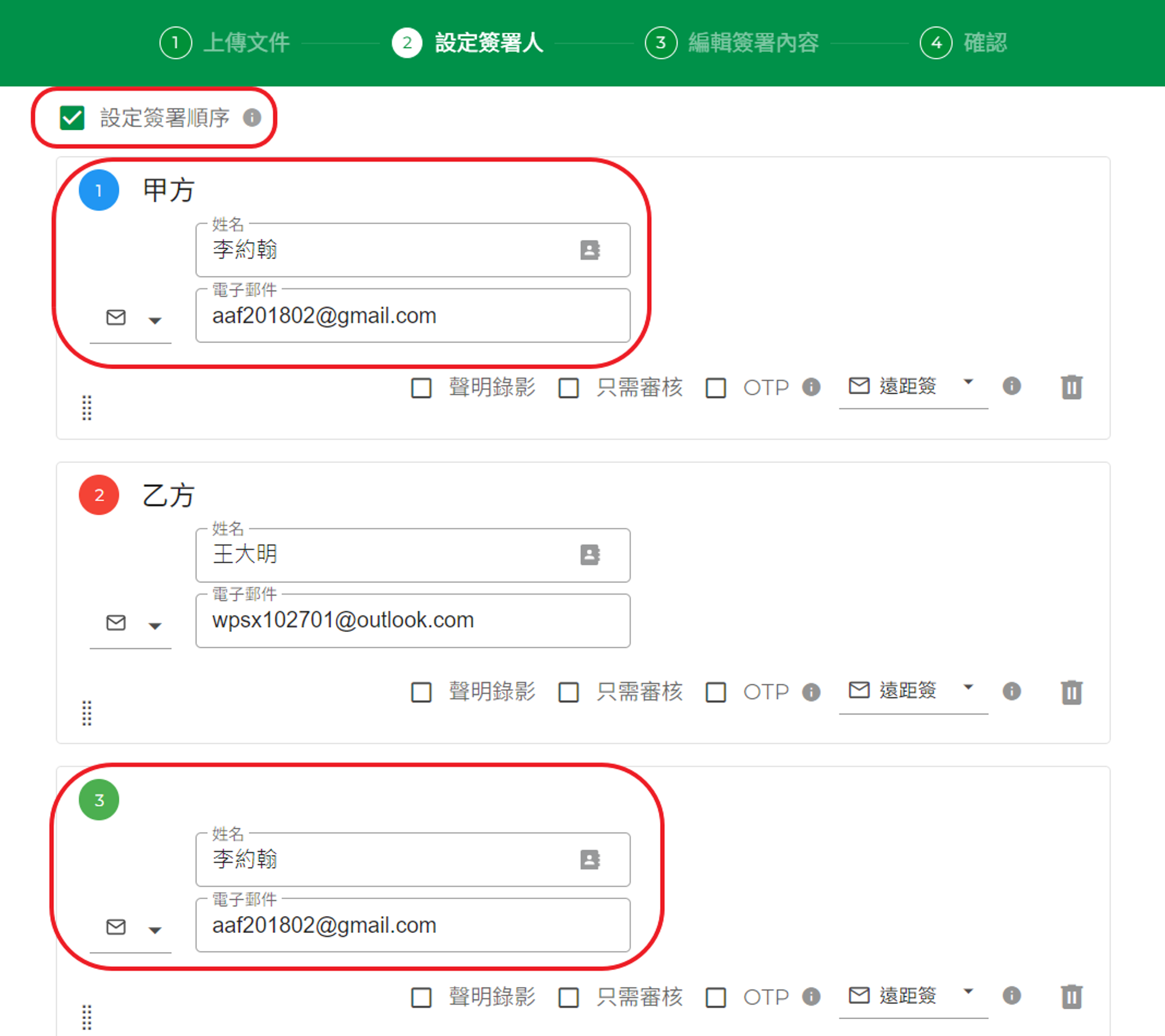
Task: Open 遠距簽 dropdown for signer 3
Action: coord(913,996)
